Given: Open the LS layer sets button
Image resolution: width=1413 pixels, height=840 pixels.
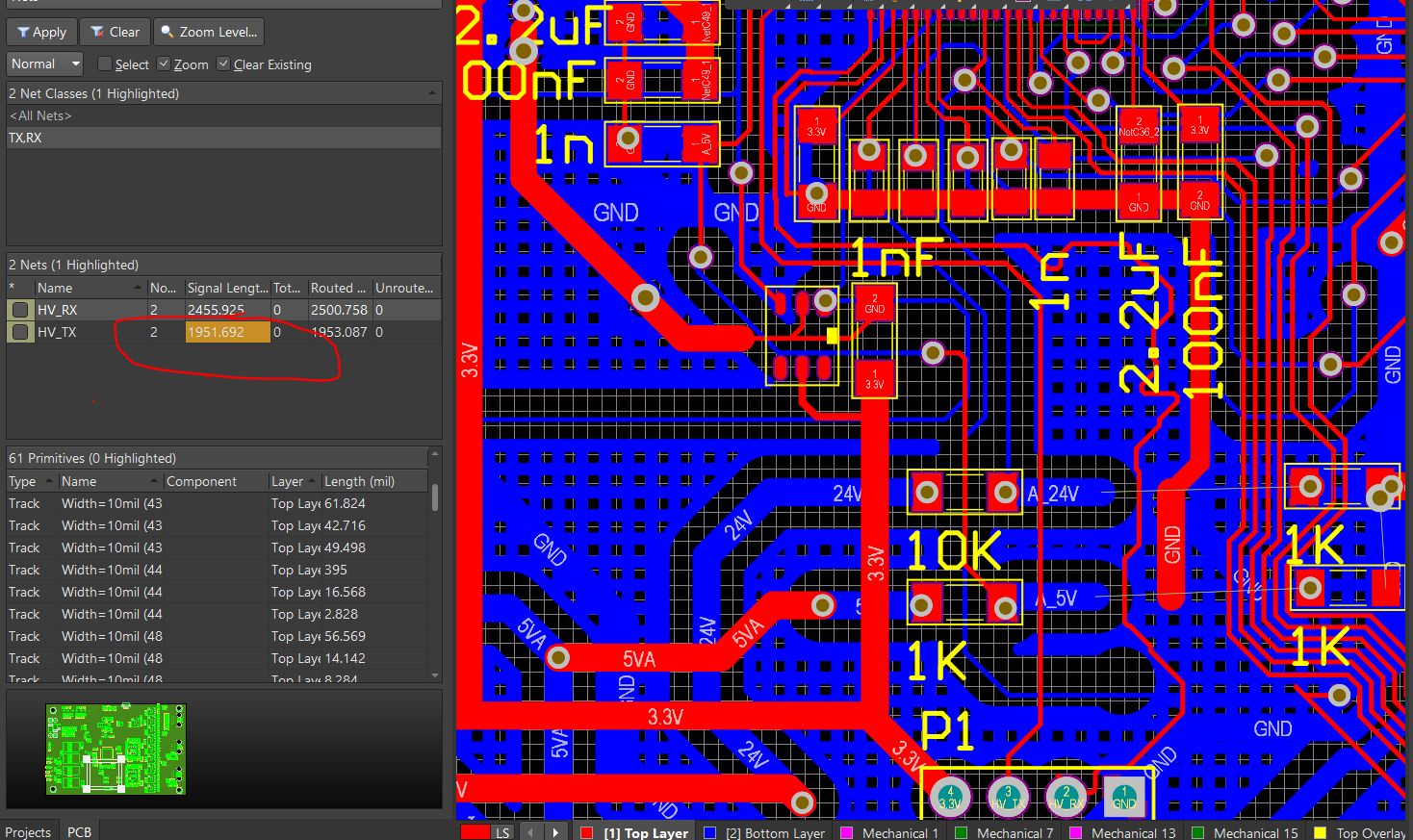Looking at the screenshot, I should click(503, 832).
